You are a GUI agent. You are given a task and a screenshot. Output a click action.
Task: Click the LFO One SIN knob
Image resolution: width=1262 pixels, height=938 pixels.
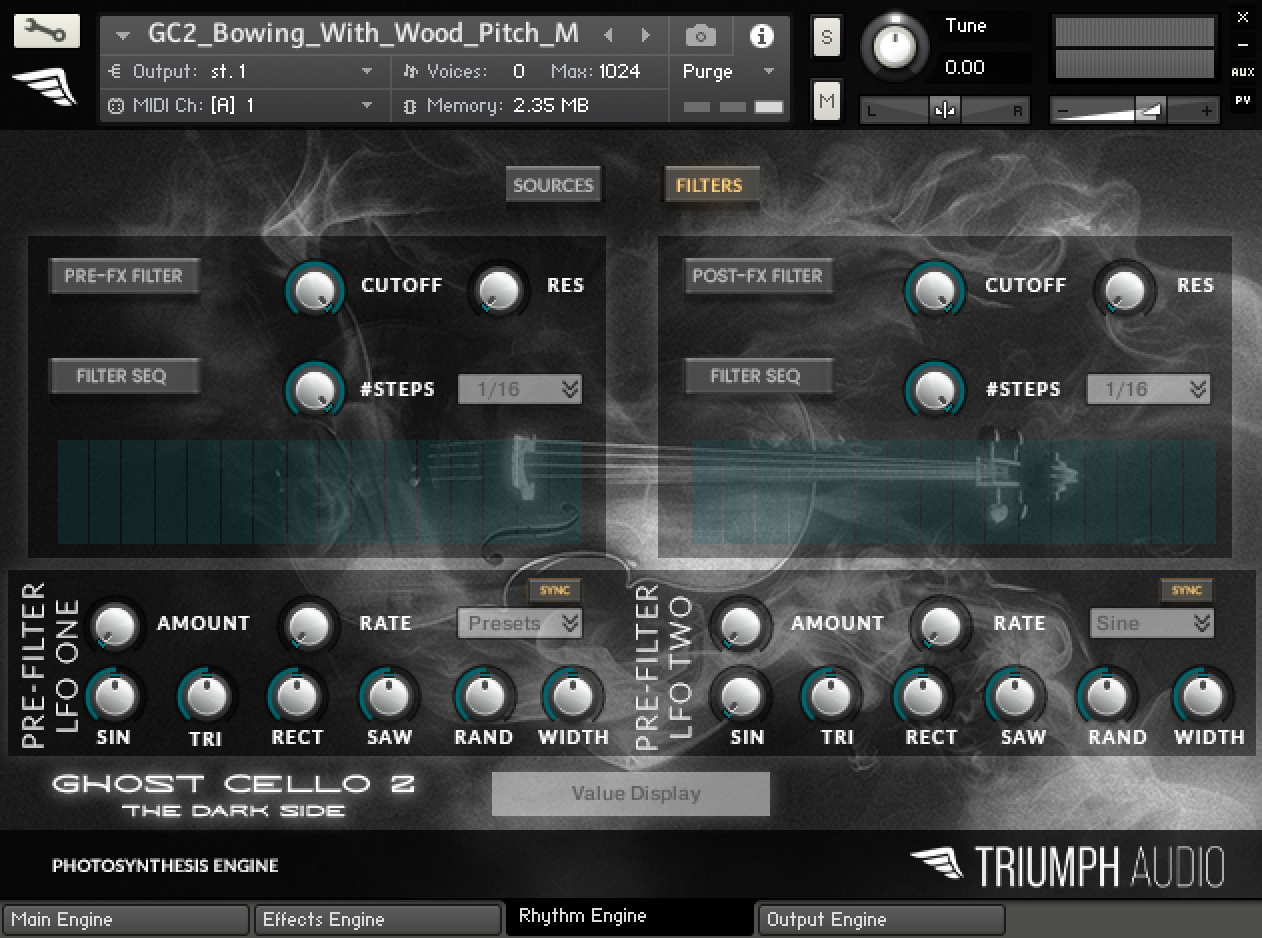pyautogui.click(x=116, y=696)
